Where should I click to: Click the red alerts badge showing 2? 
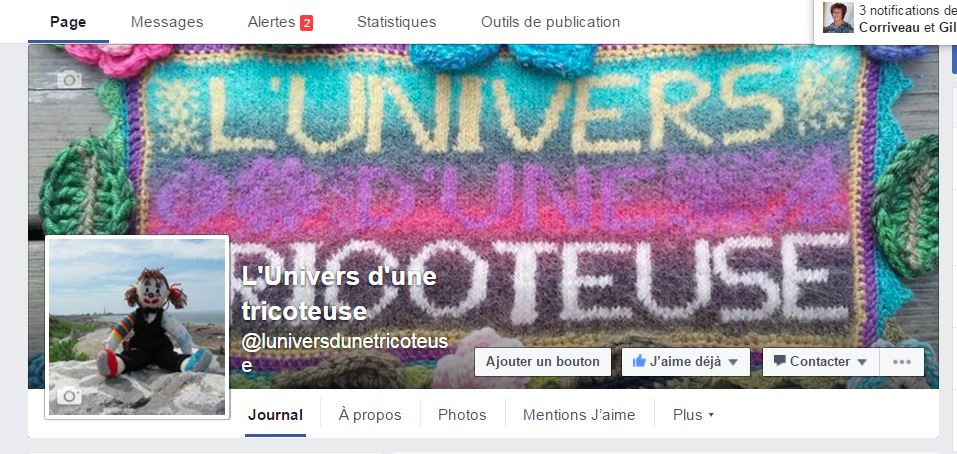click(x=306, y=23)
